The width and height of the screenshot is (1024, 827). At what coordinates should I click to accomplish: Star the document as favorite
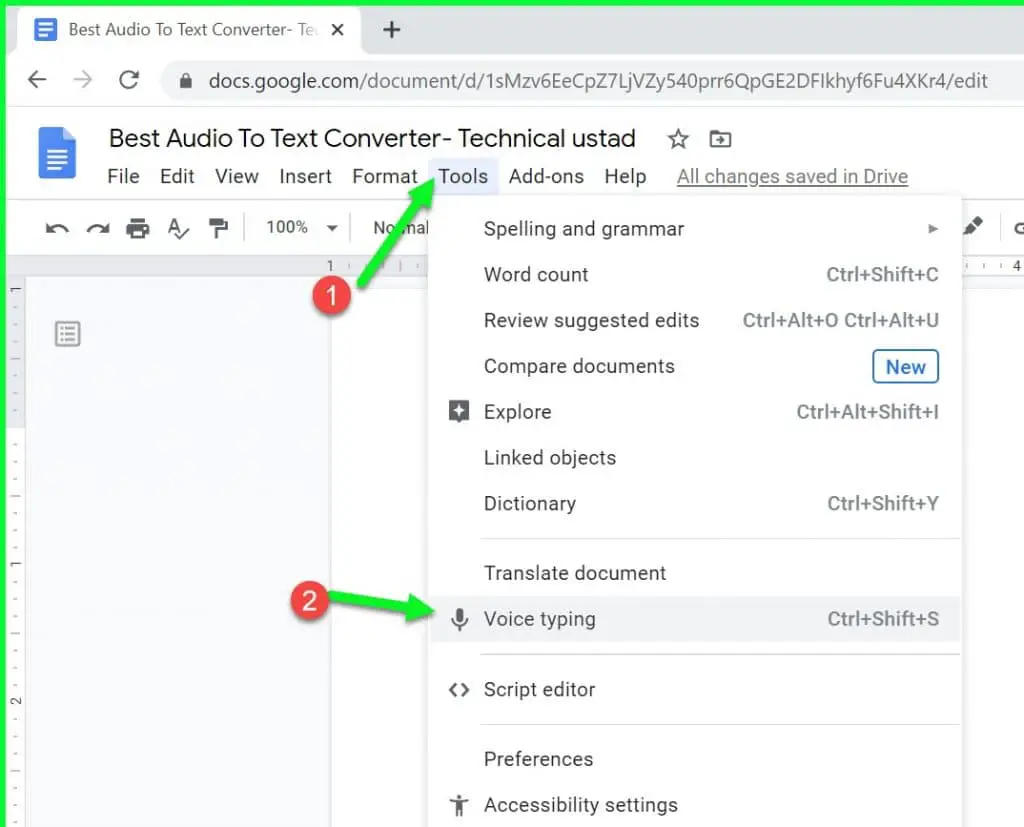(x=677, y=139)
